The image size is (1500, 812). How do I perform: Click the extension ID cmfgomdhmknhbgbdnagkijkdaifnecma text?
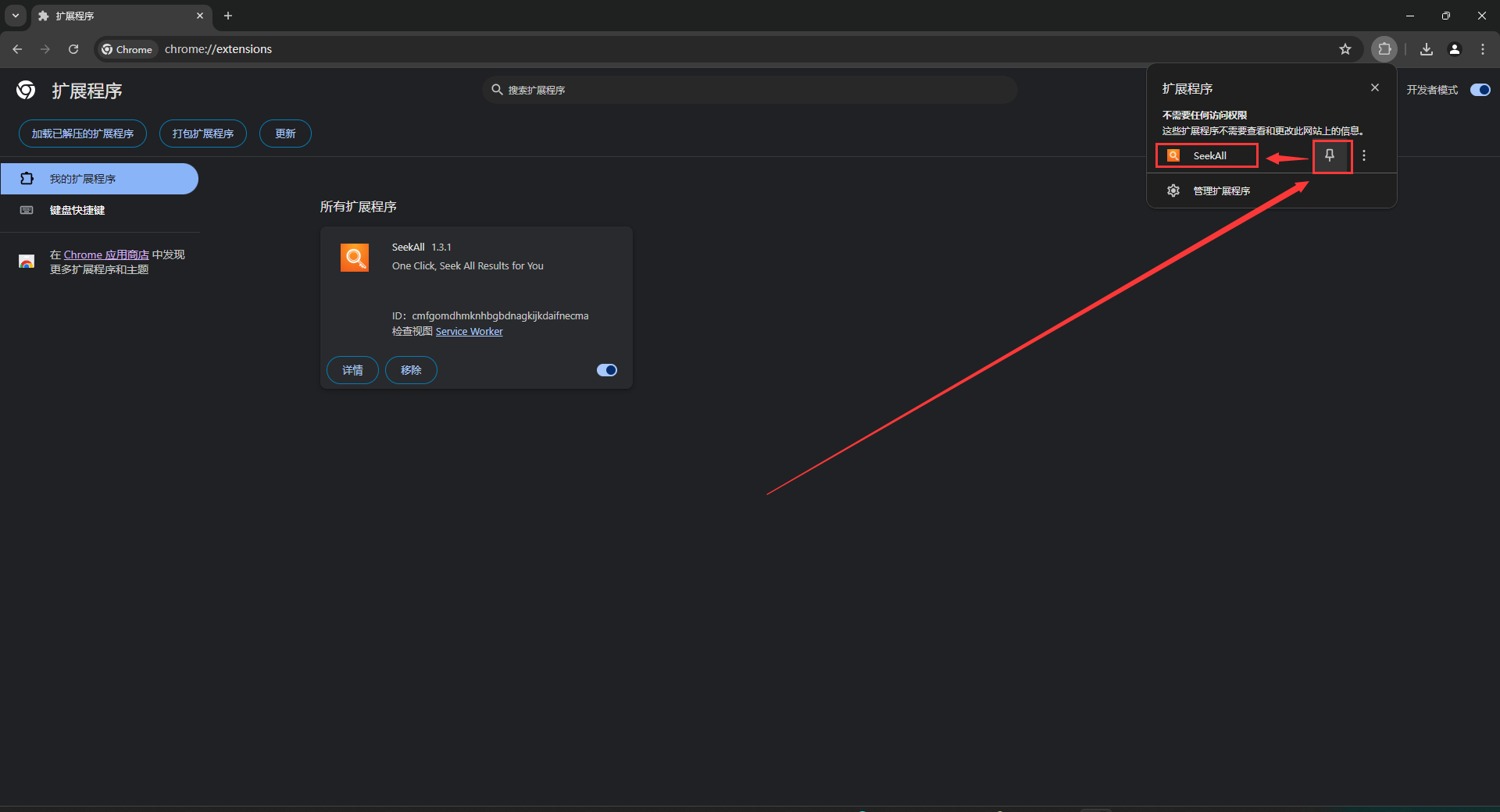click(500, 316)
